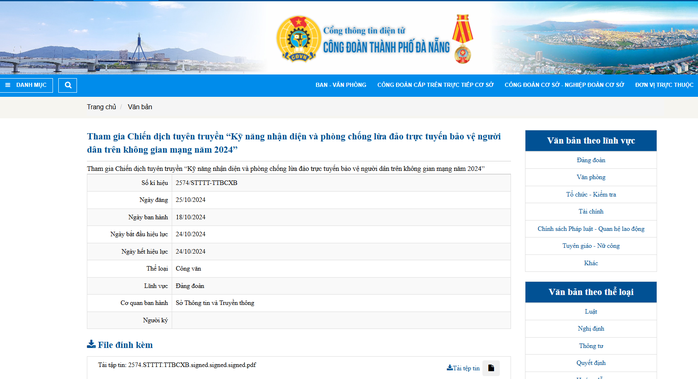This screenshot has height=379, width=698.
Task: Click the Số kí hiệu label cell
Action: pos(130,183)
